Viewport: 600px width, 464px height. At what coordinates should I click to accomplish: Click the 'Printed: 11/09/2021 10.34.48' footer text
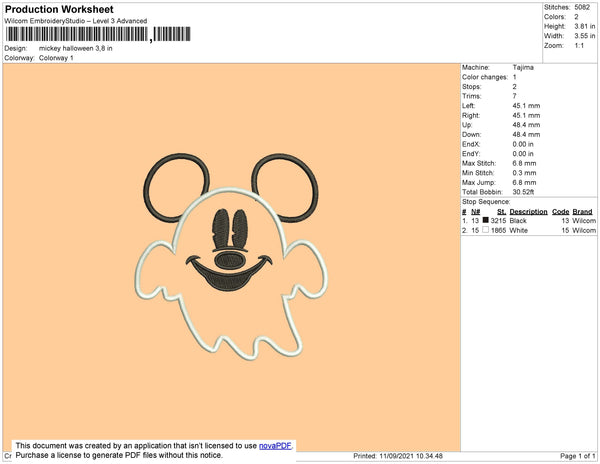tap(398, 456)
